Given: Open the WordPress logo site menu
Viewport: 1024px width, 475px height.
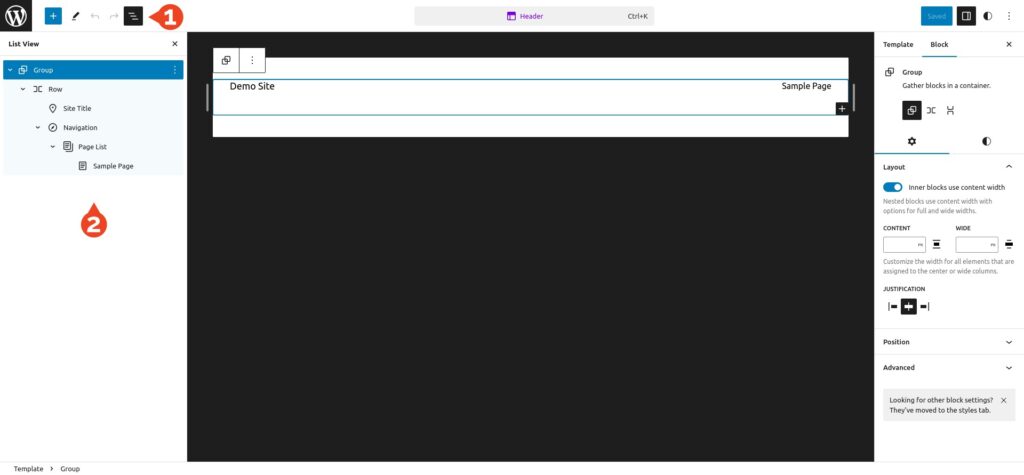Looking at the screenshot, I should [16, 16].
